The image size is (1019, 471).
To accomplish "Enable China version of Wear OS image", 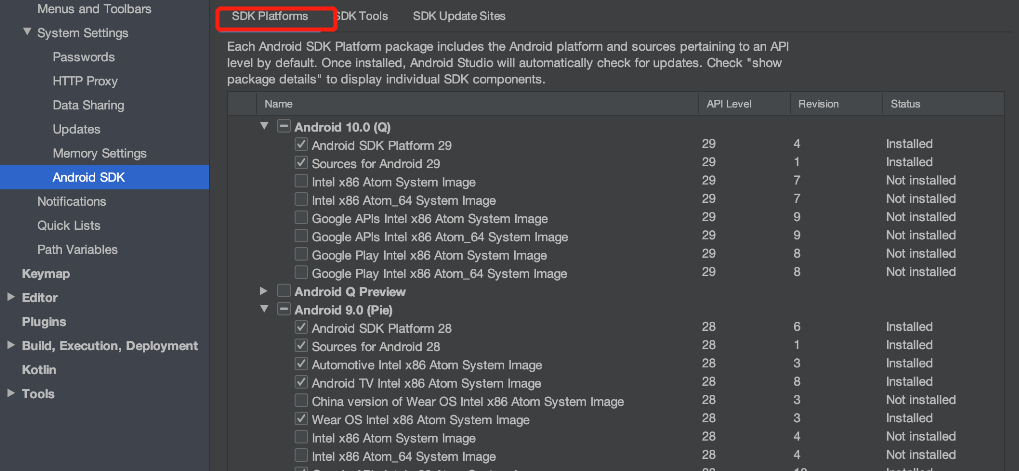I will (x=301, y=401).
